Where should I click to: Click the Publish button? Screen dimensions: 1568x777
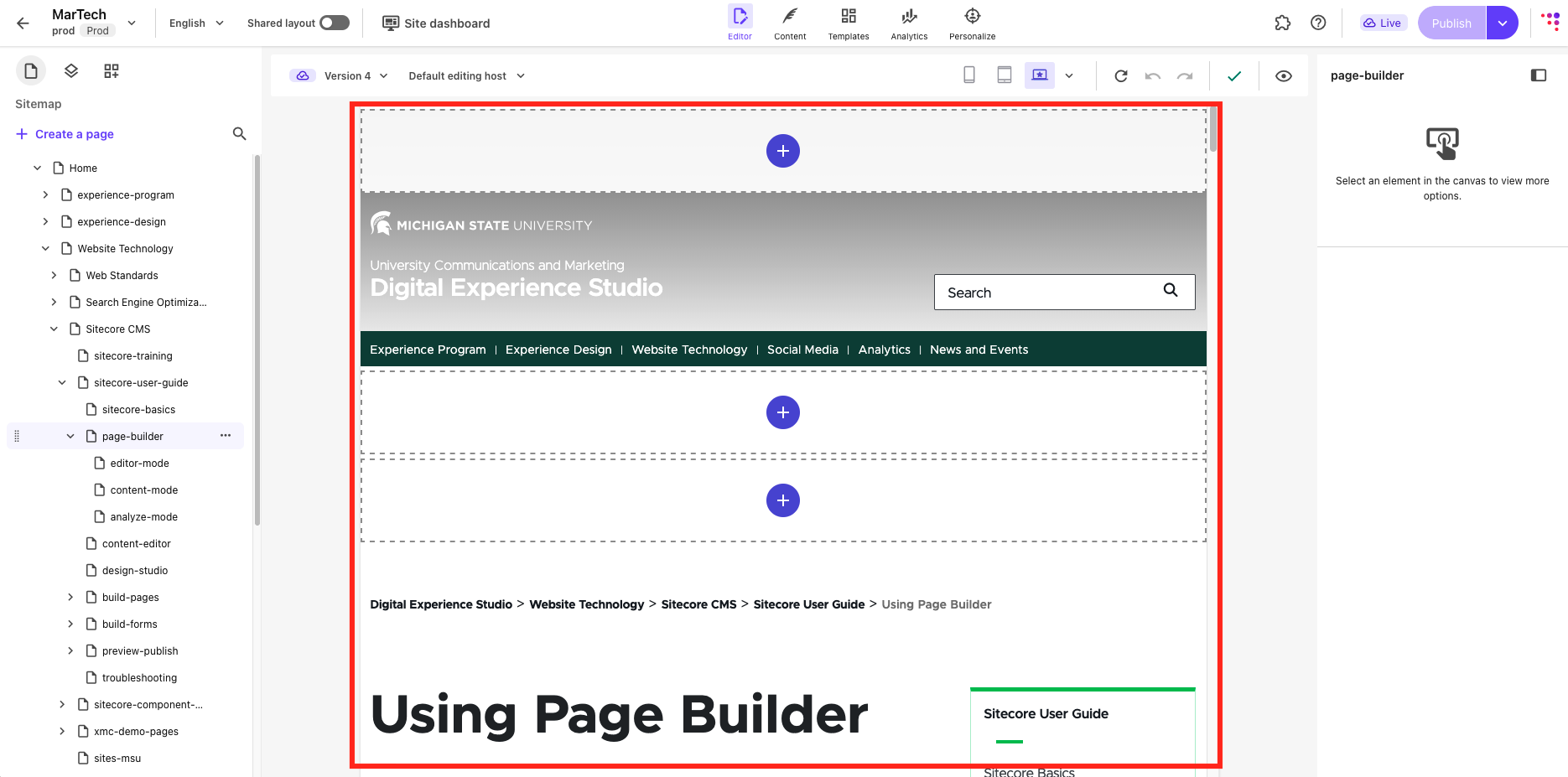(1452, 23)
